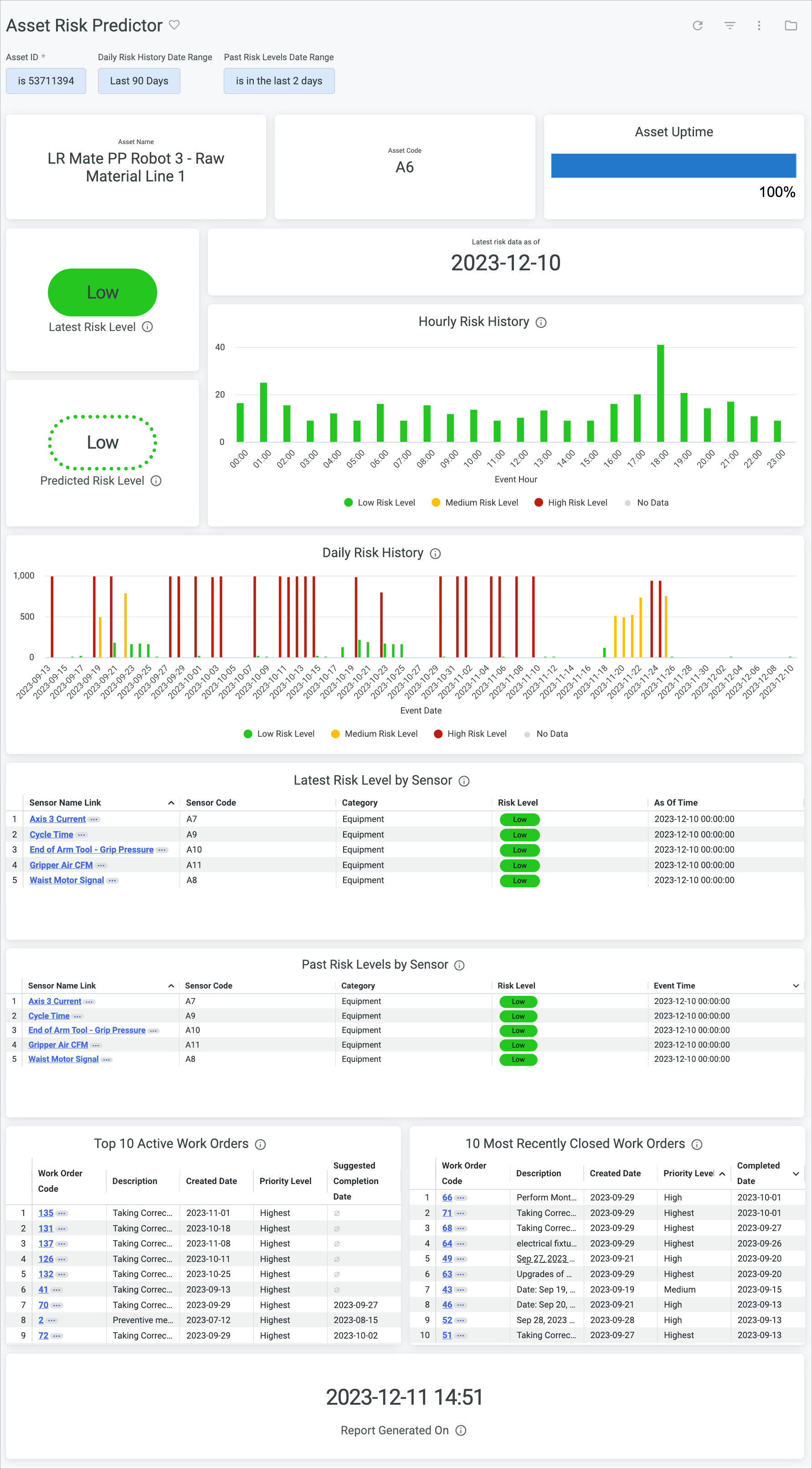Viewport: 812px width, 1469px height.
Task: Click the Asset ID filter chip is 53711394
Action: tap(46, 80)
